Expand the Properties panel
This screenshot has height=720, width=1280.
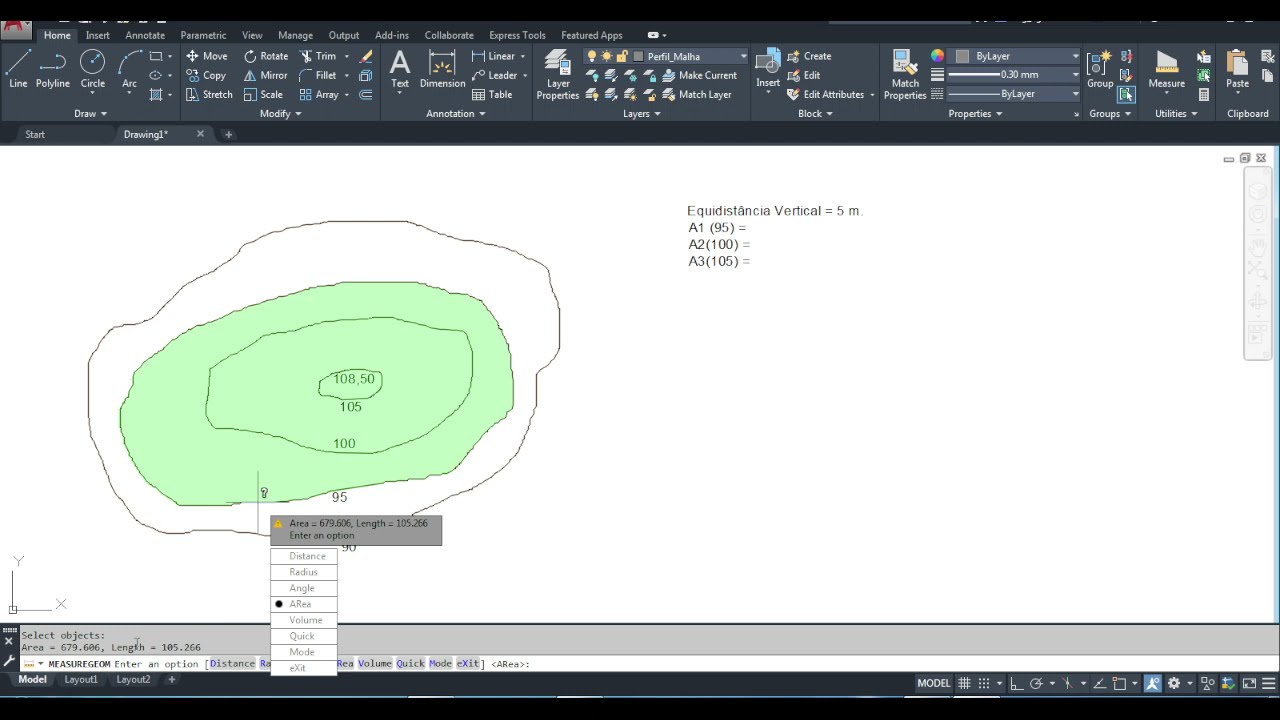[x=975, y=114]
